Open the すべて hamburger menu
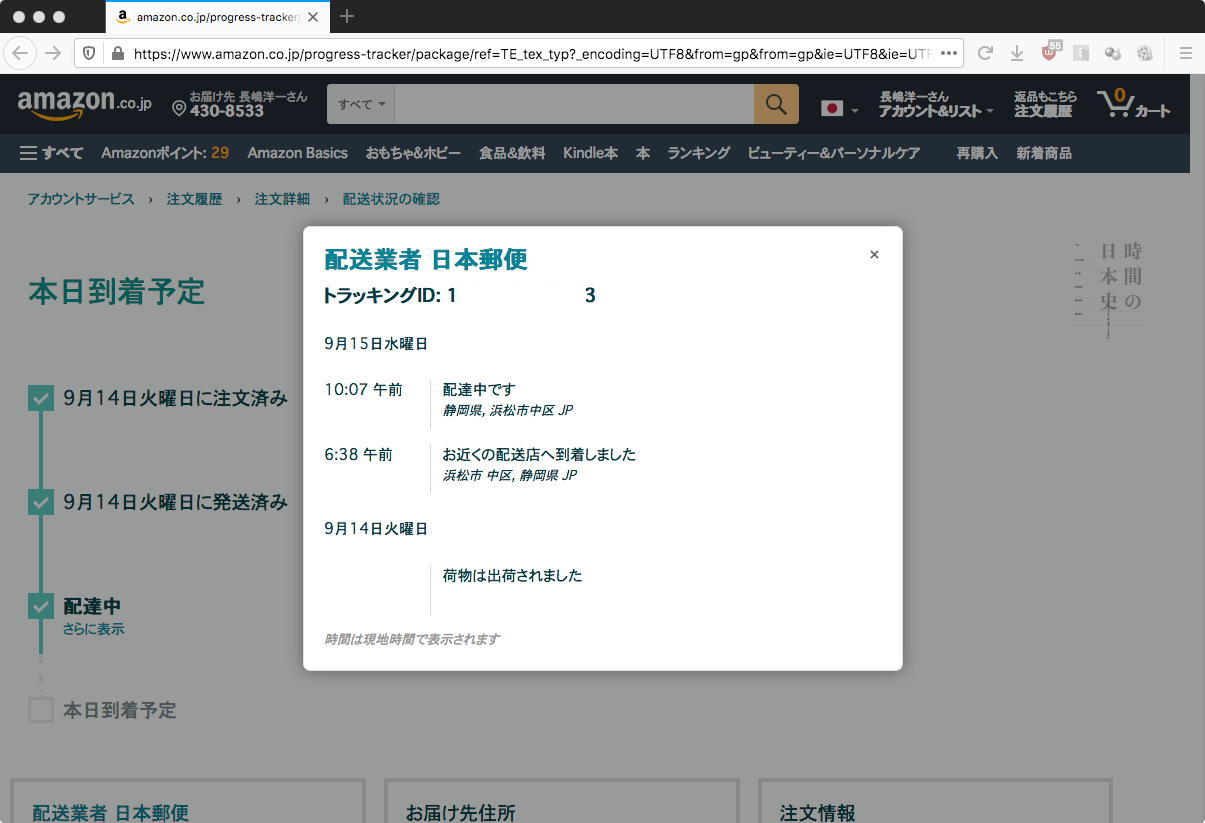 click(52, 153)
